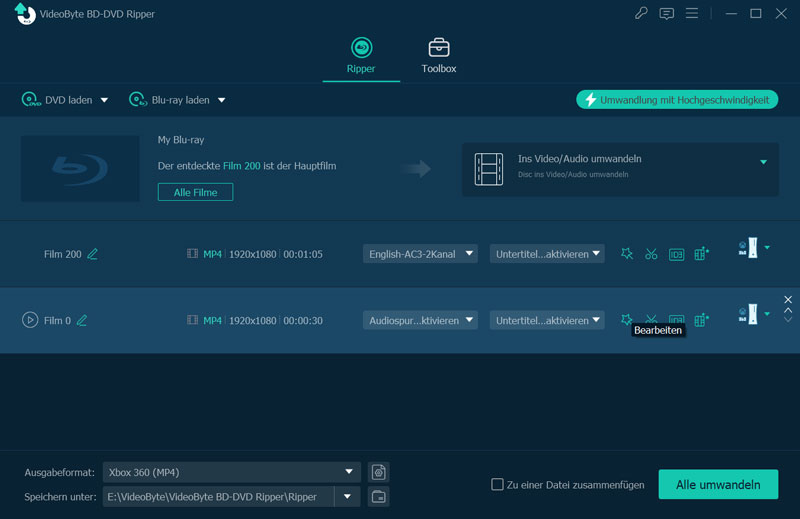
Task: Open the register key icon
Action: tap(641, 13)
